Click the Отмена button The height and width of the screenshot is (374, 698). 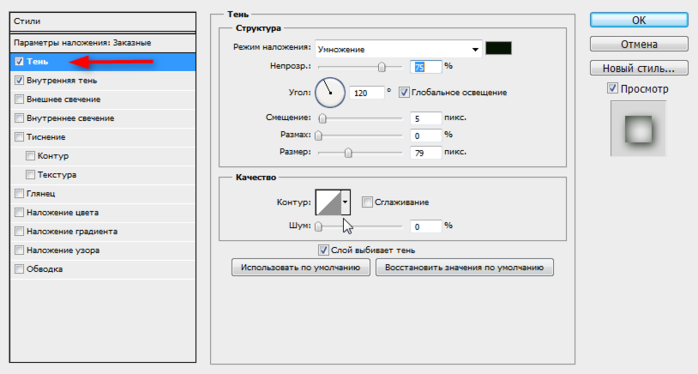point(639,44)
